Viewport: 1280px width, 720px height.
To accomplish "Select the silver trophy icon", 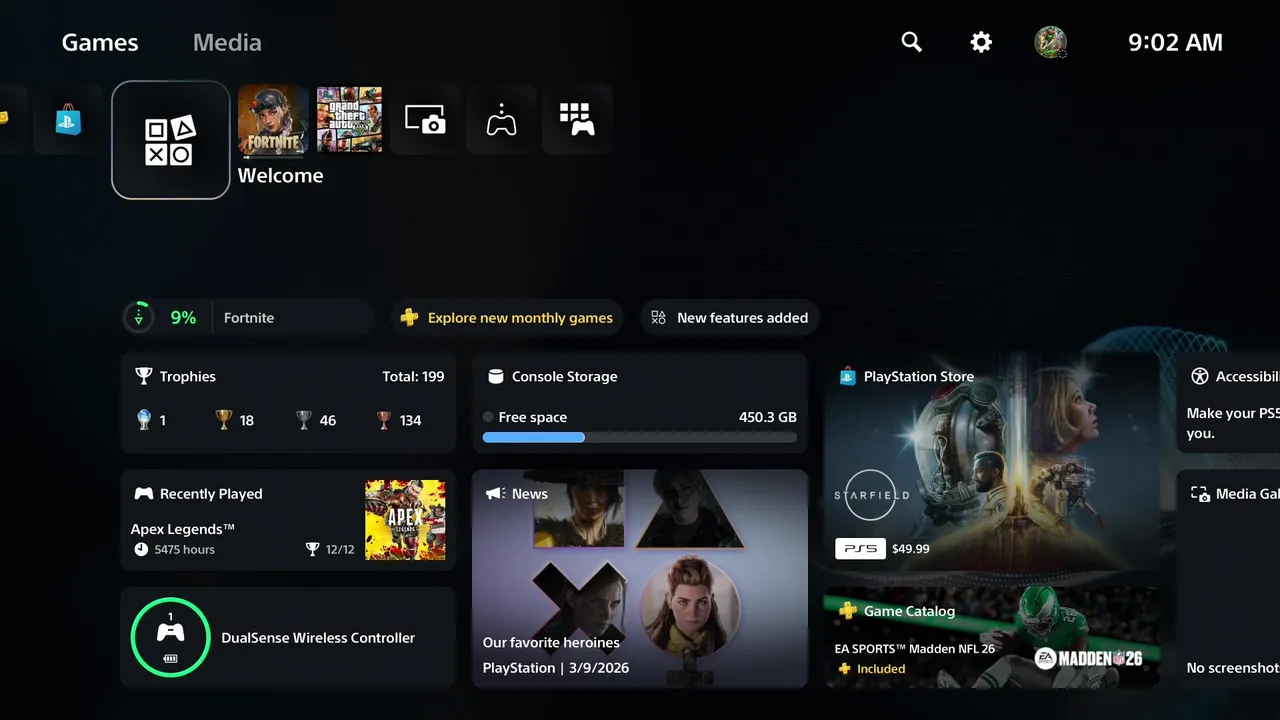I will (304, 420).
